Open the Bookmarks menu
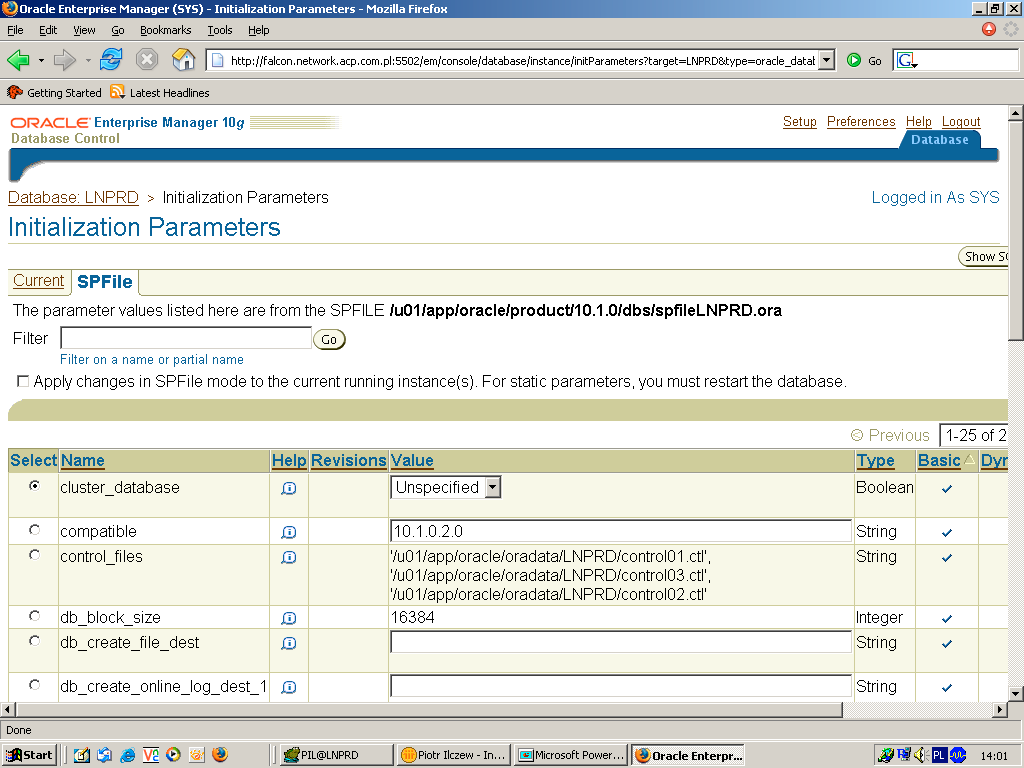The height and width of the screenshot is (768, 1024). [165, 30]
